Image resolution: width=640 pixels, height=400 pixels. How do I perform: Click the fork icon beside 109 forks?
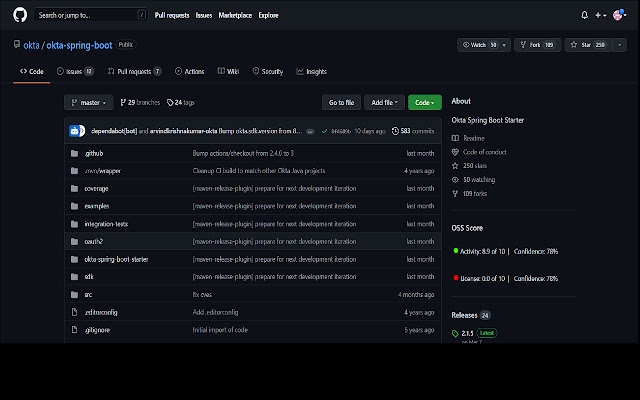click(455, 193)
